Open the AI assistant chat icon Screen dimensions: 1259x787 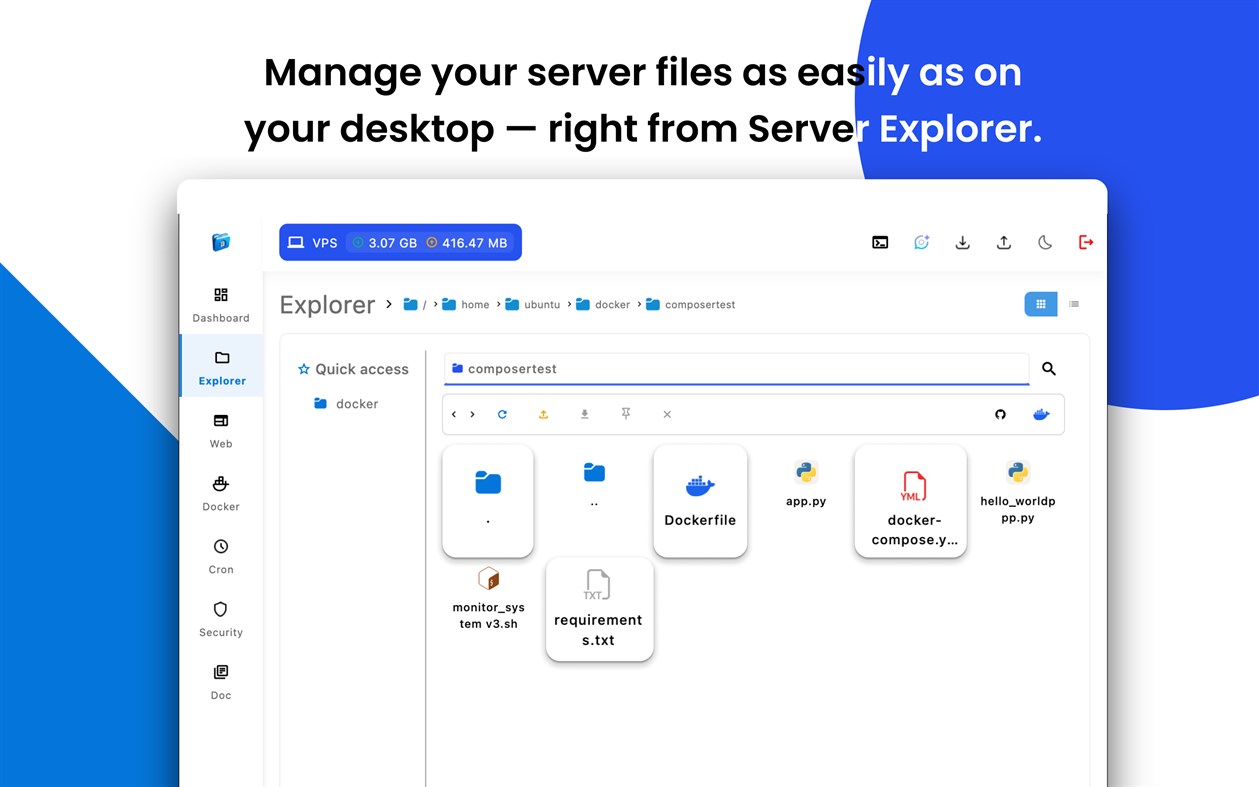pyautogui.click(x=921, y=242)
